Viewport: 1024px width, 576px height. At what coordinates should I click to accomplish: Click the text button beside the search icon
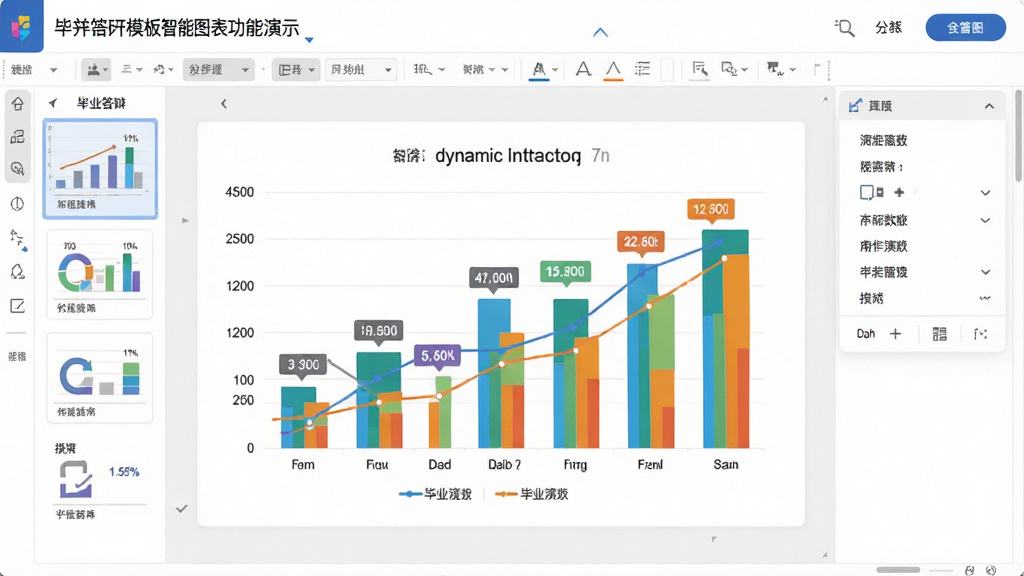[888, 27]
